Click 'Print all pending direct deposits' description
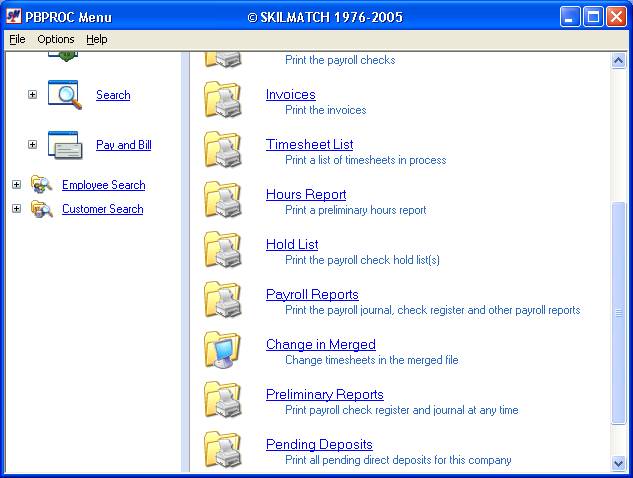The height and width of the screenshot is (478, 633). click(x=398, y=460)
